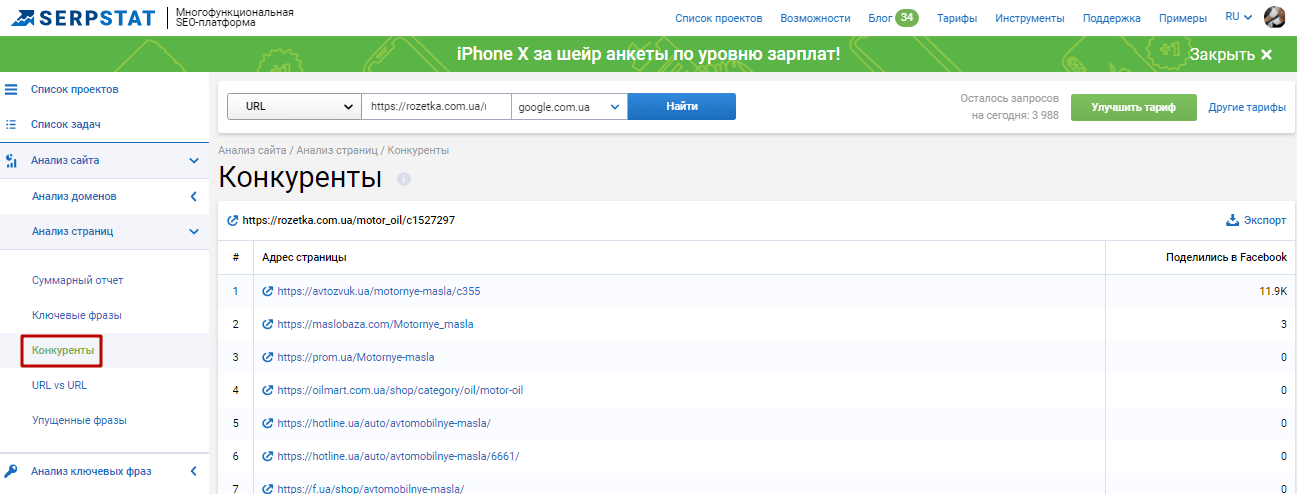Open the google.com.ua search engine dropdown
The height and width of the screenshot is (494, 1297).
[x=569, y=106]
